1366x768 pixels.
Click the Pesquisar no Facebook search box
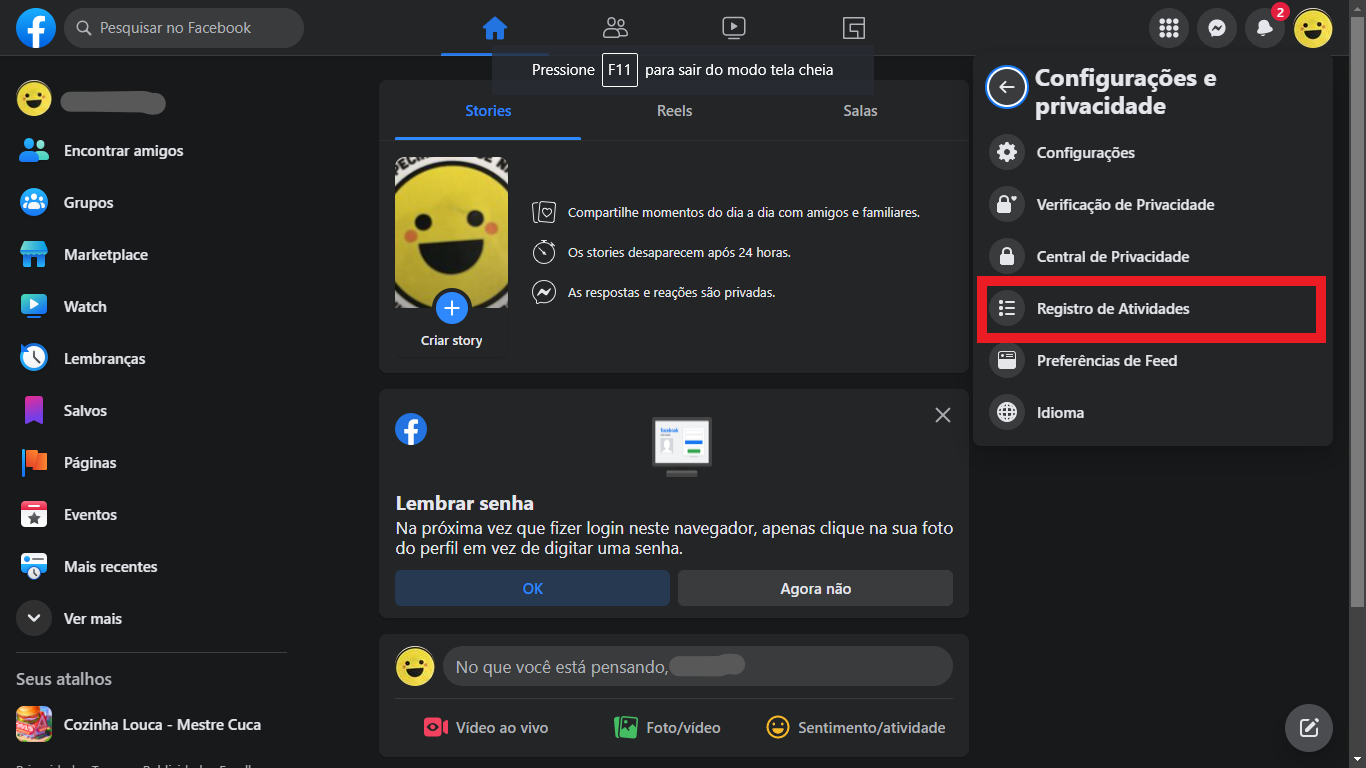pyautogui.click(x=184, y=28)
